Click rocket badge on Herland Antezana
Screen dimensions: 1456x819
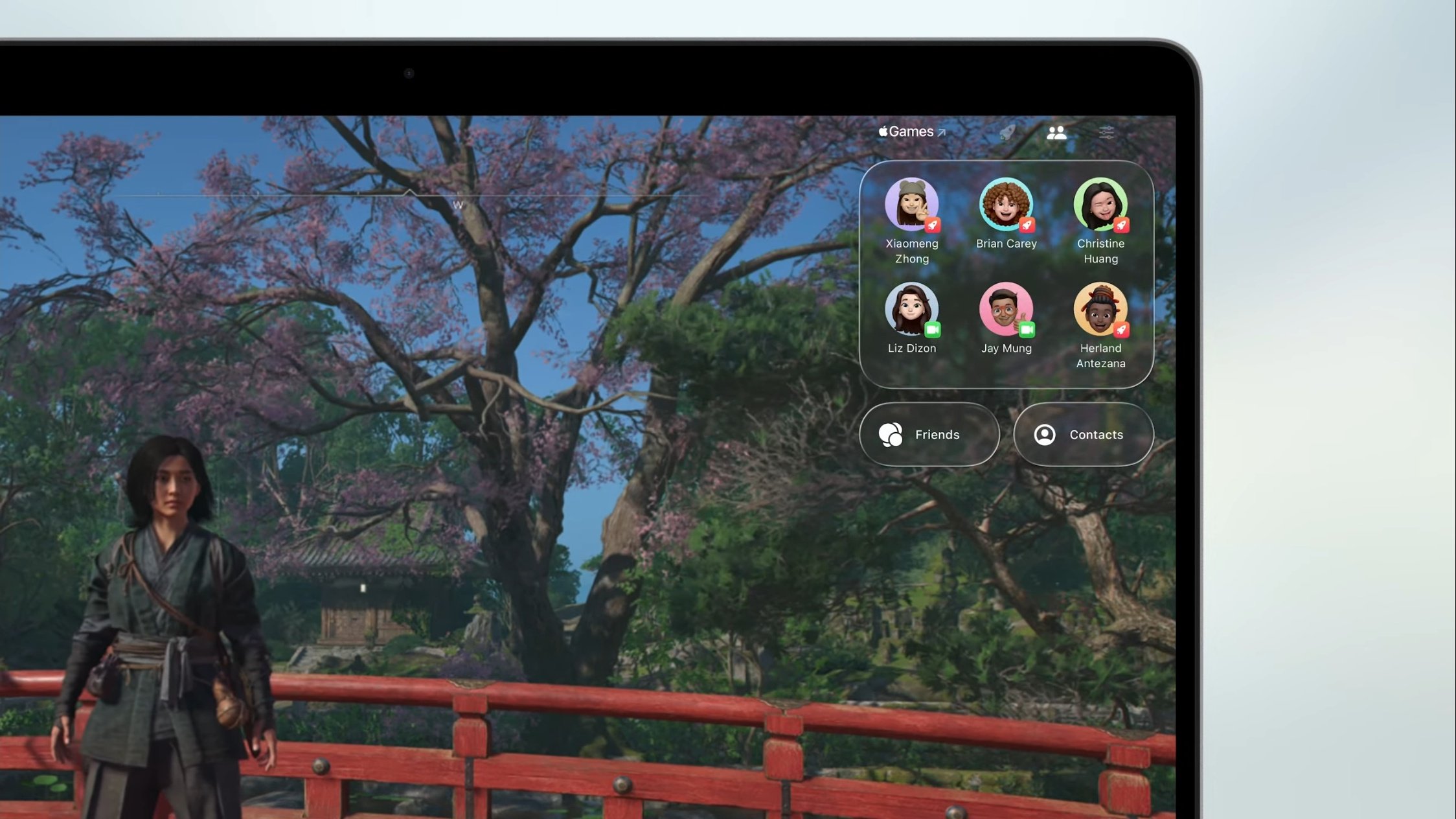1121,329
